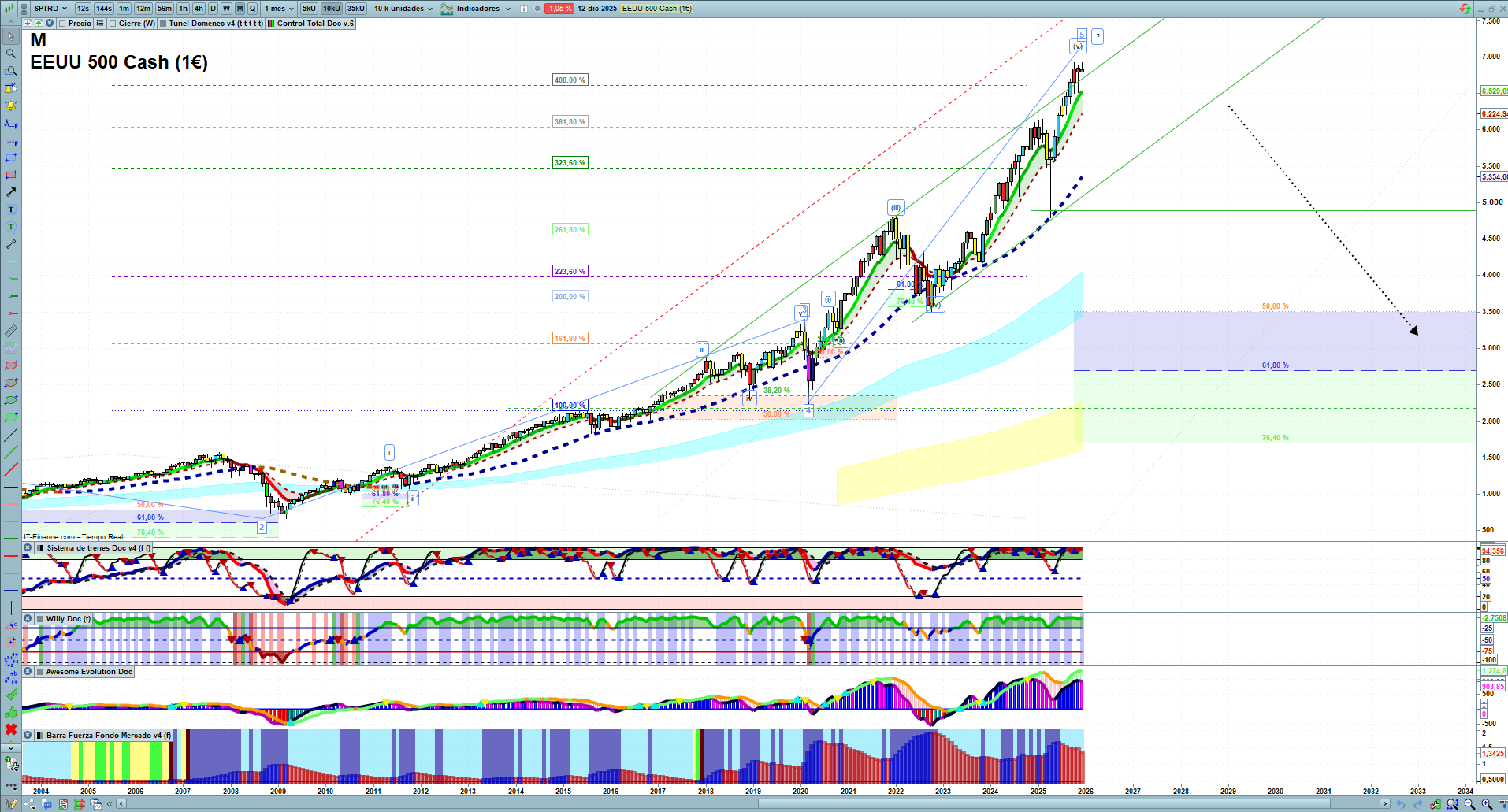The image size is (1508, 812).
Task: Open the 10 k unidades dropdown
Action: coord(403,9)
